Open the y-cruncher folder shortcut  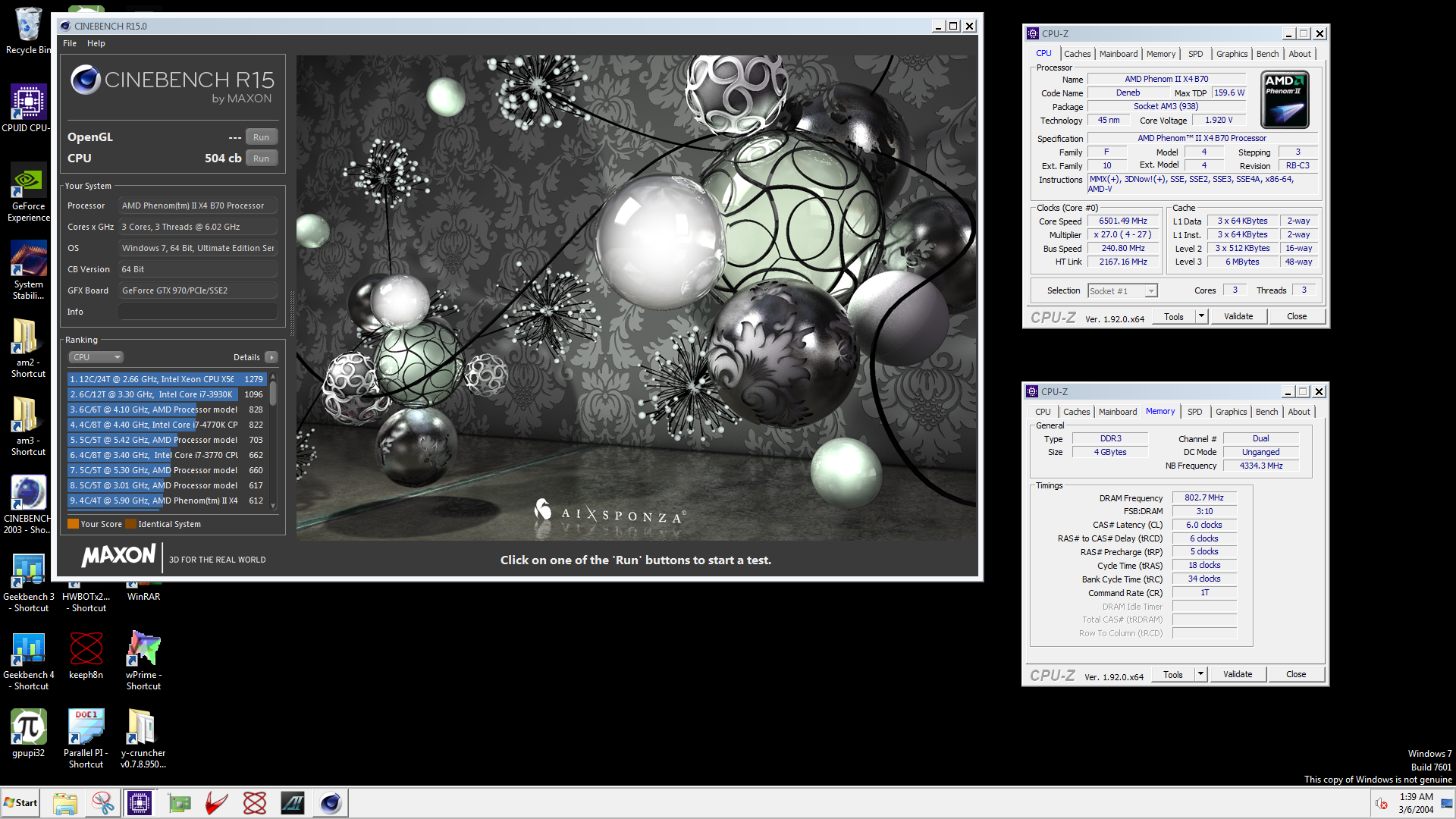(143, 739)
